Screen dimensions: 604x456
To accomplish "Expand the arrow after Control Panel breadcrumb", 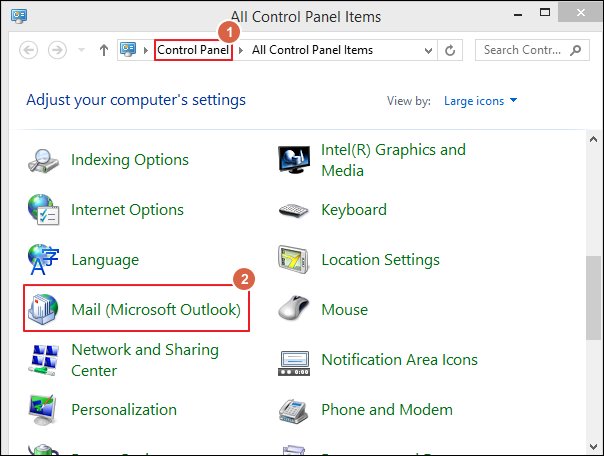I will (x=241, y=50).
